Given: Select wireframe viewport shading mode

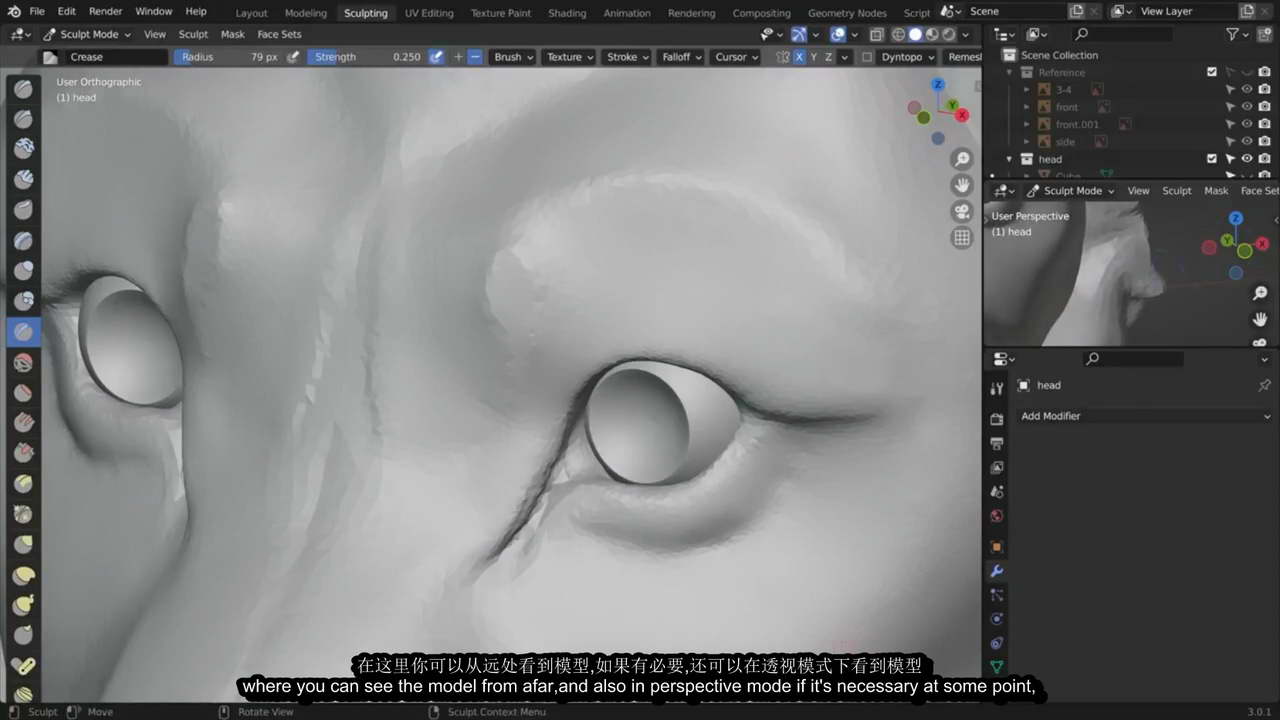Looking at the screenshot, I should (898, 34).
